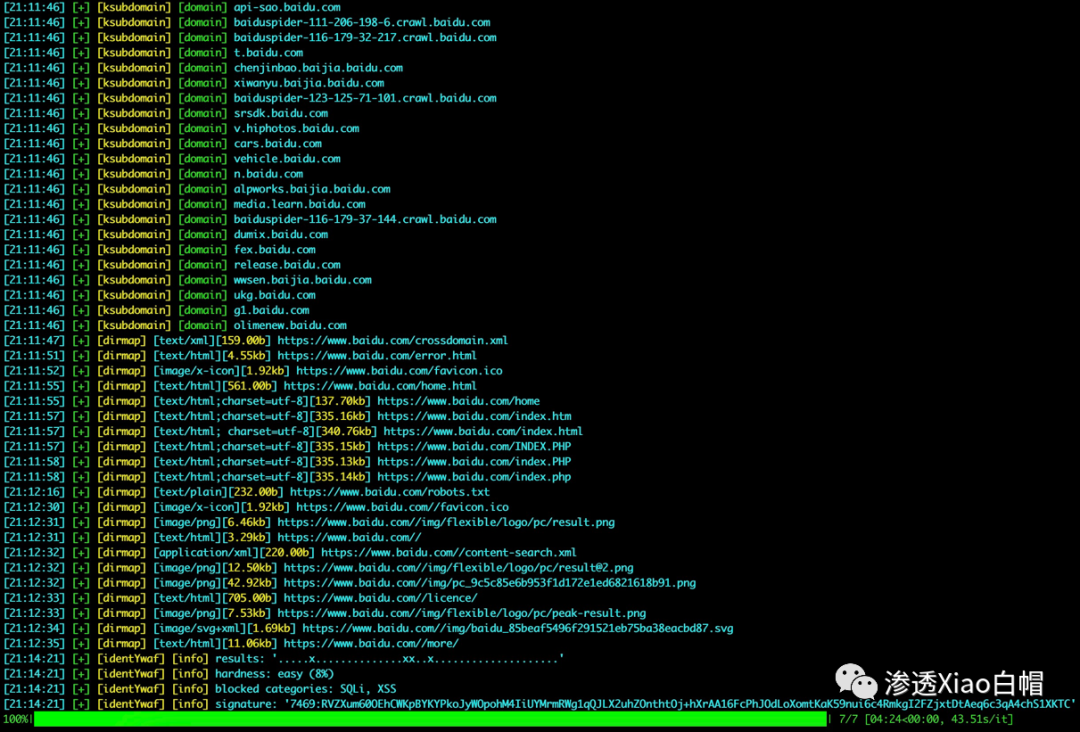The height and width of the screenshot is (732, 1080).
Task: Select wwsen.baijia.baidu.com domain
Action: click(302, 280)
